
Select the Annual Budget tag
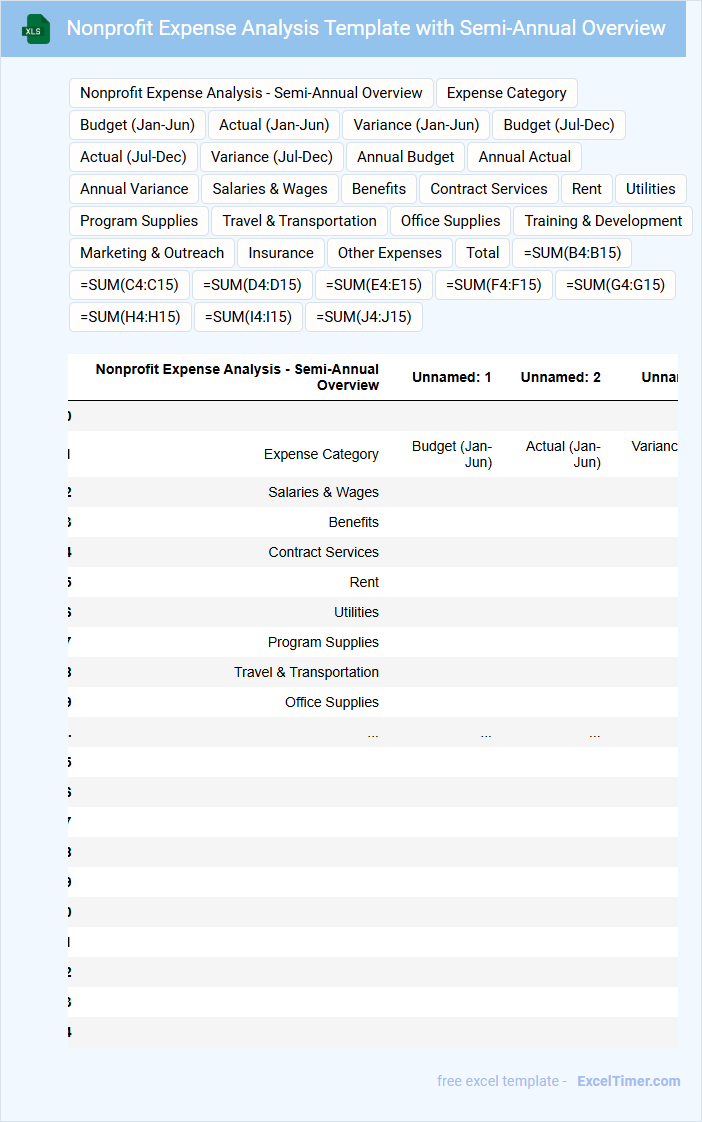pos(406,157)
